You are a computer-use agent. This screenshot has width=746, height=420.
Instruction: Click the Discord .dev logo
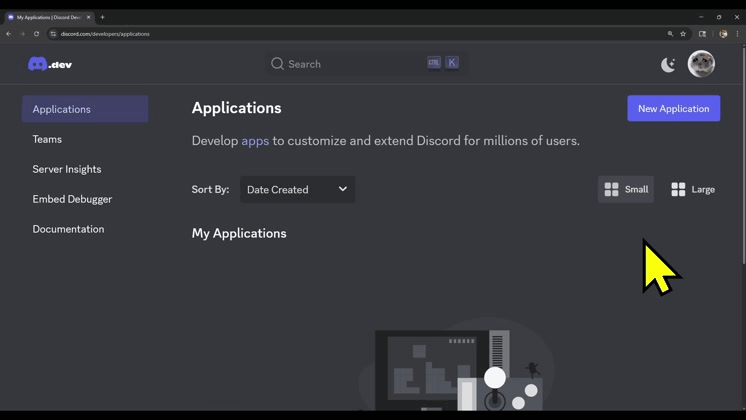[50, 64]
